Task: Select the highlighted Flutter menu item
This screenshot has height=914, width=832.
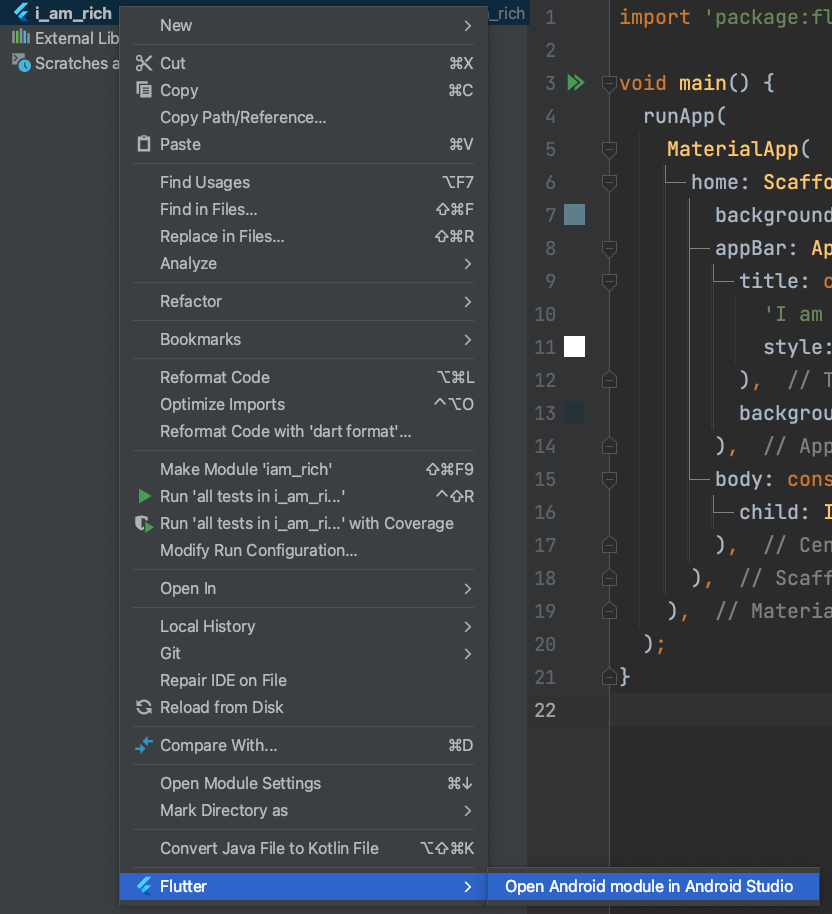Action: 303,886
